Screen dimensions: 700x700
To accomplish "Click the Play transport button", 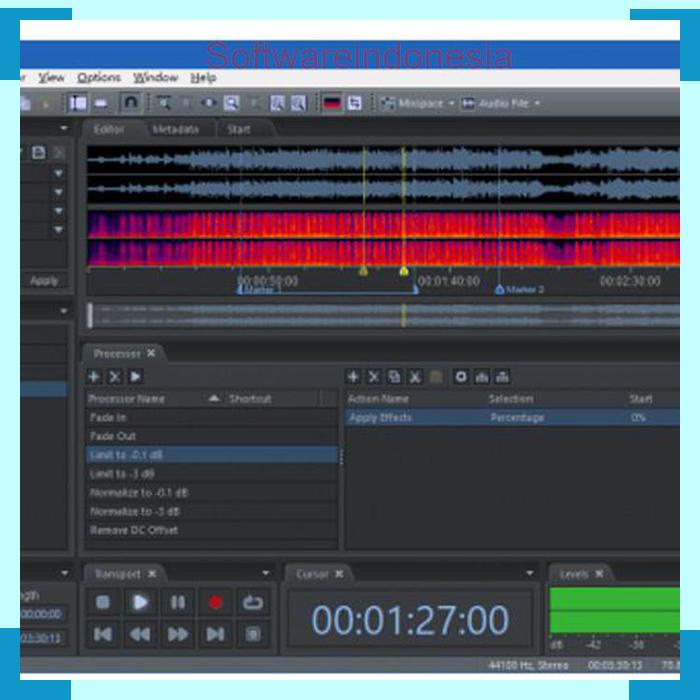I will (140, 603).
